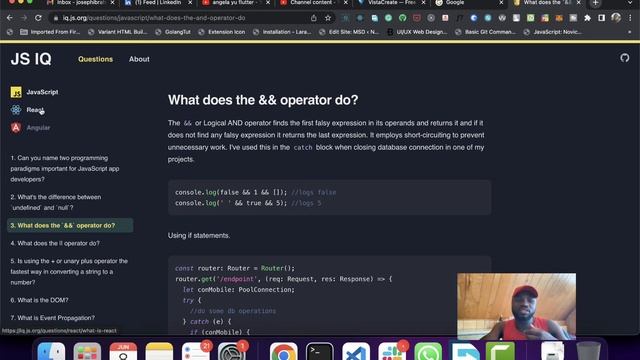Reload the page with refresh icon
The image size is (640, 360).
click(x=38, y=18)
